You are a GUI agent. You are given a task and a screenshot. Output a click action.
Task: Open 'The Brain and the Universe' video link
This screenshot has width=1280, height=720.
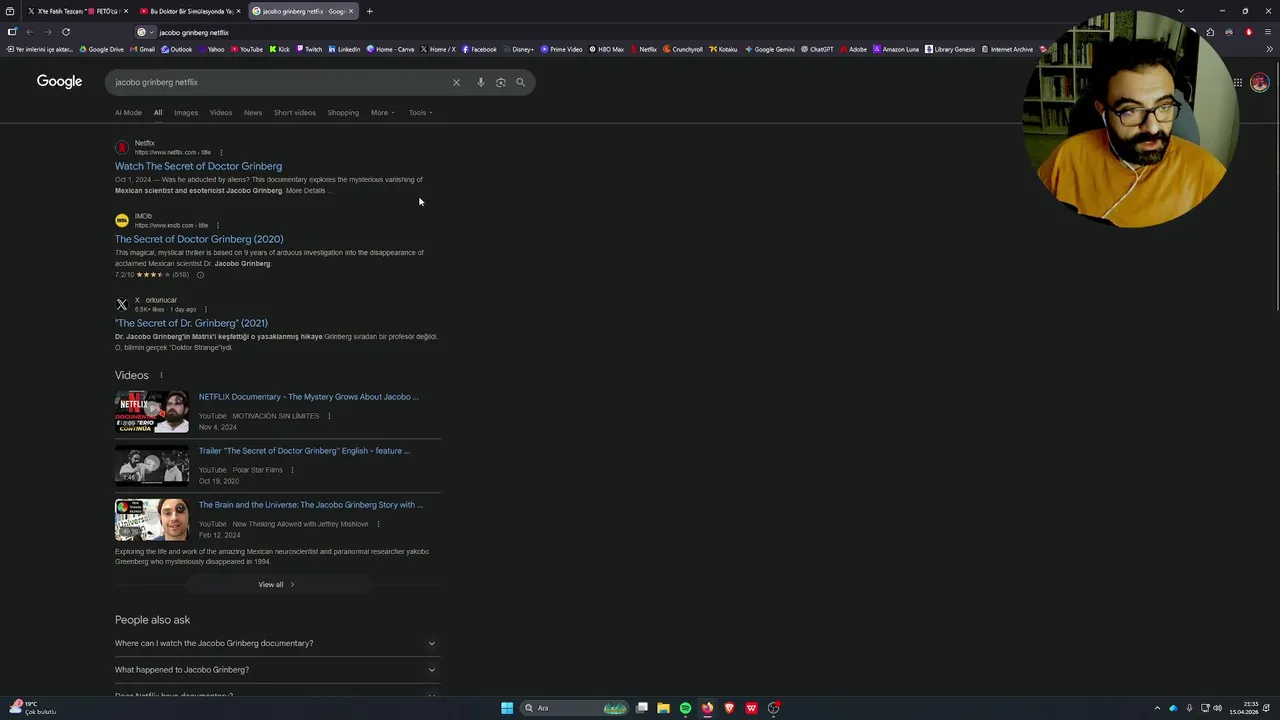tap(311, 505)
